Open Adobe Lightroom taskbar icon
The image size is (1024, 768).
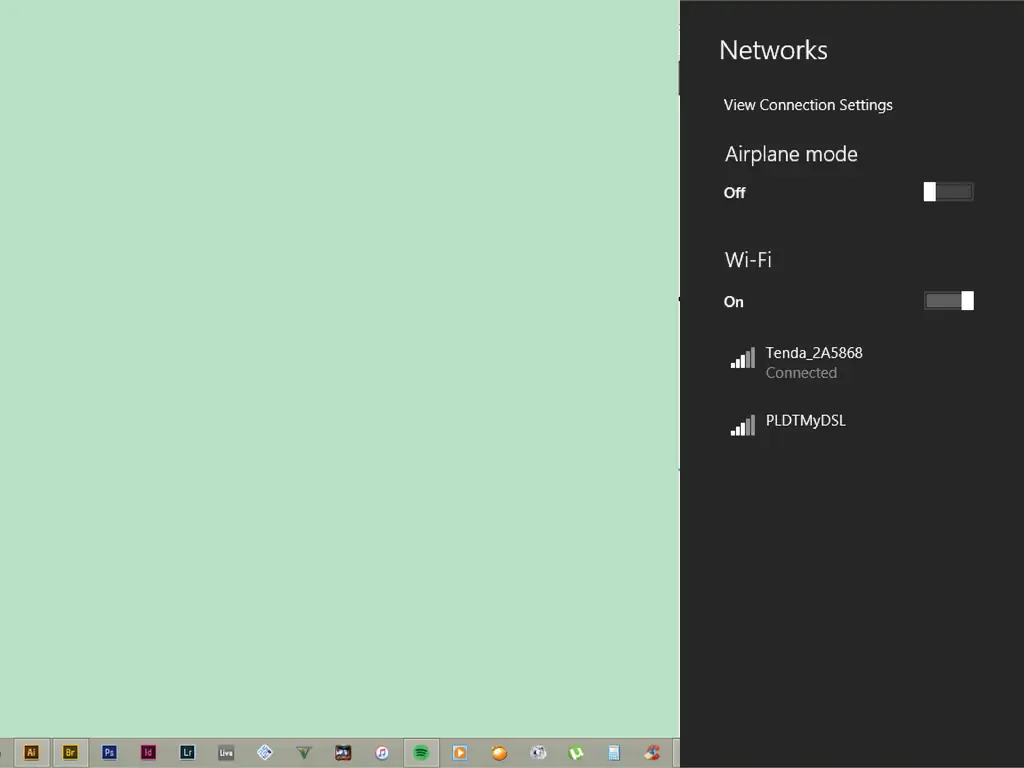click(x=187, y=753)
